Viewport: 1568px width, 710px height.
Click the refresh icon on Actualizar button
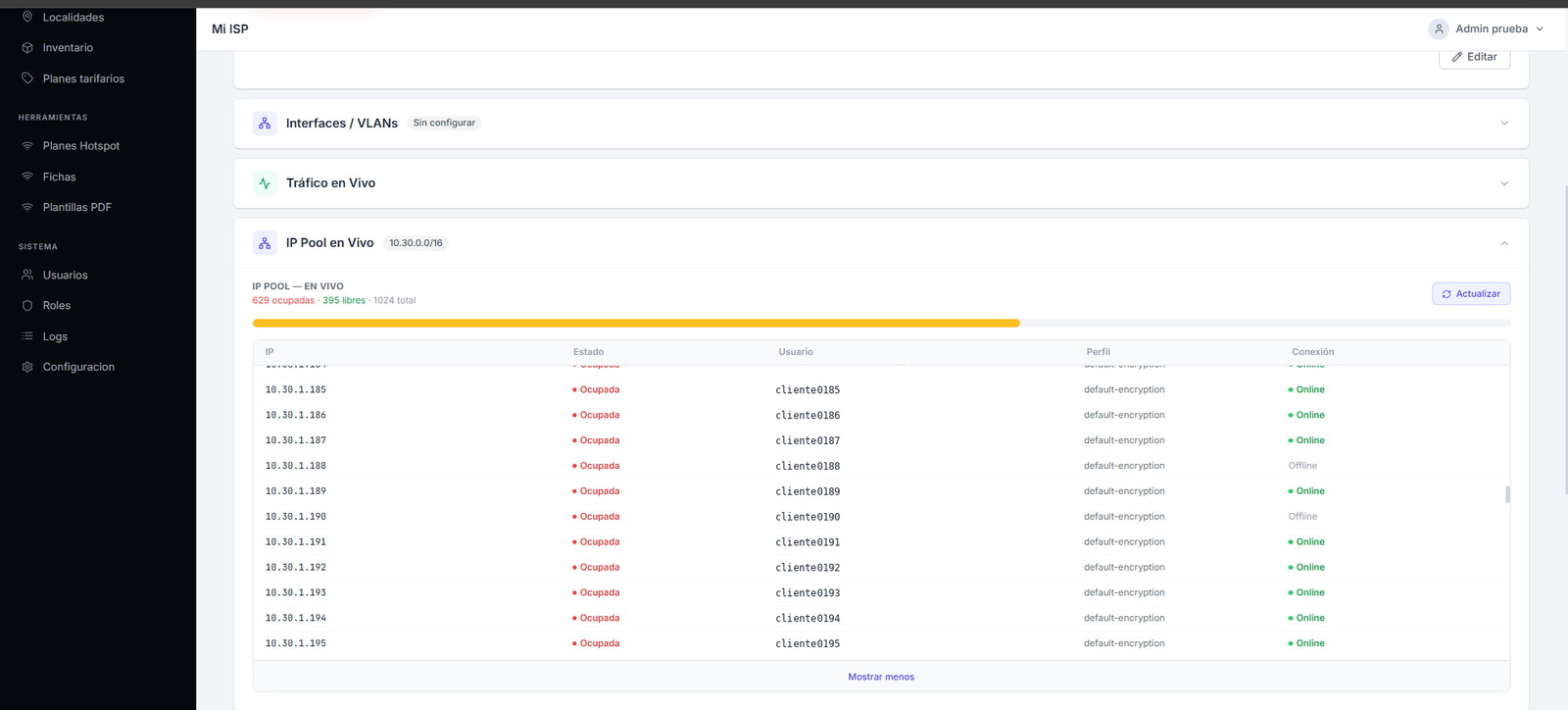1446,294
